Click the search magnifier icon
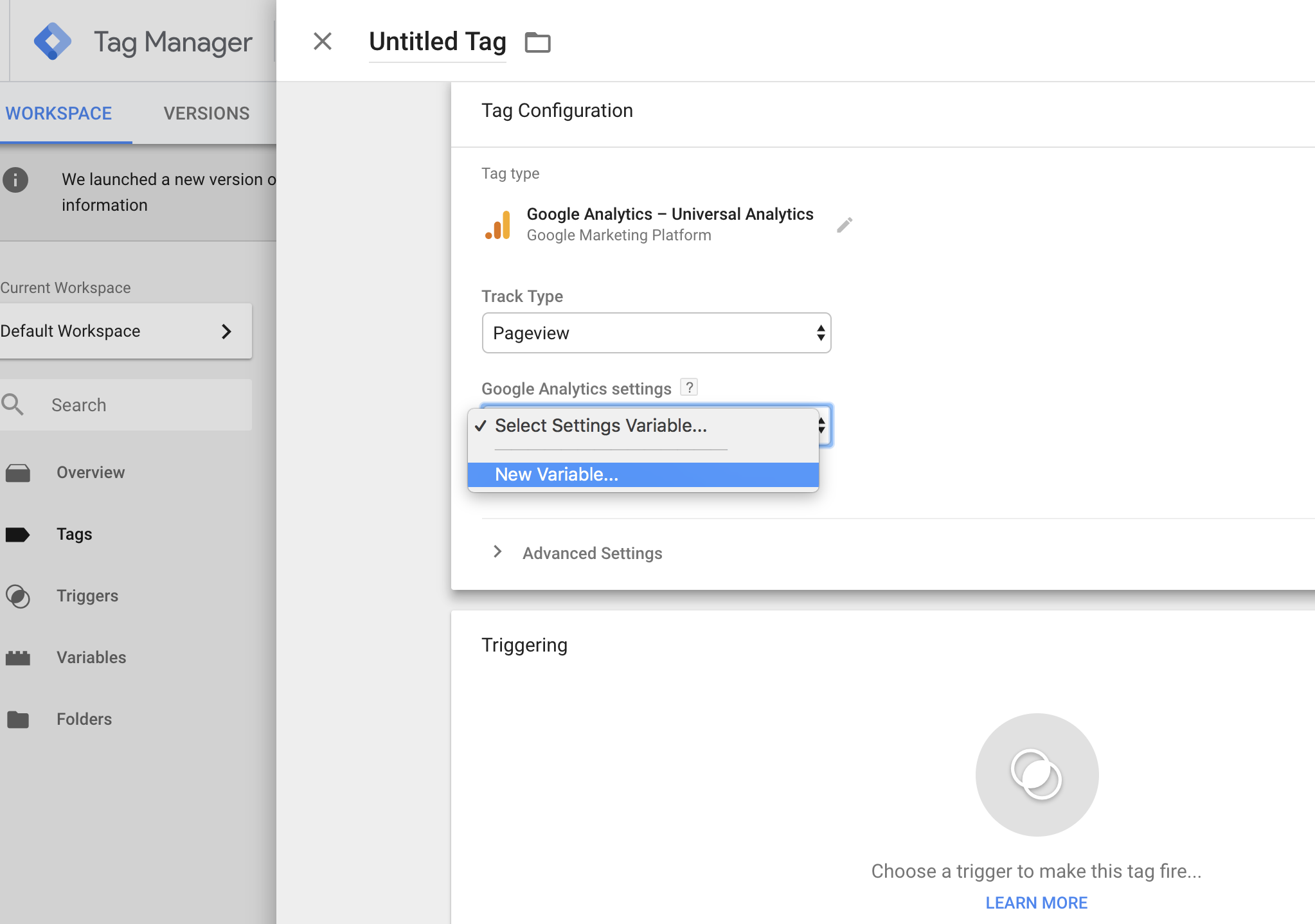Viewport: 1315px width, 924px height. point(12,405)
